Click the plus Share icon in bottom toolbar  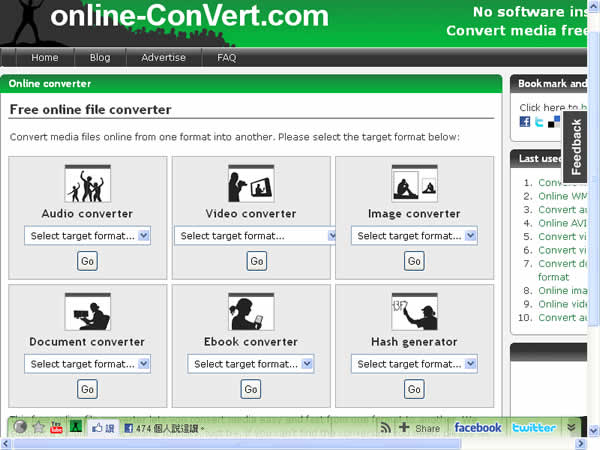point(419,427)
